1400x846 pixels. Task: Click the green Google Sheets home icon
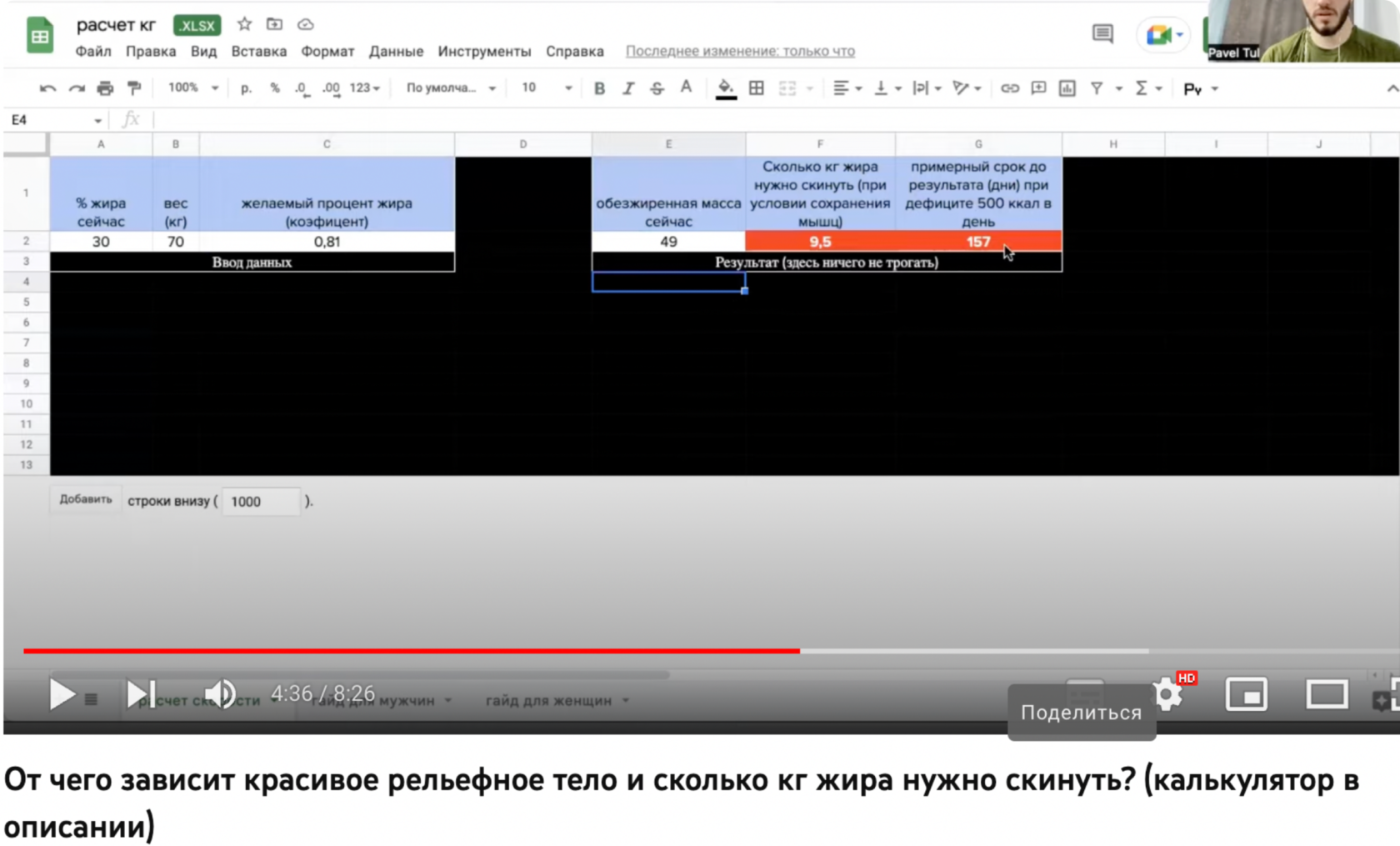pos(39,36)
